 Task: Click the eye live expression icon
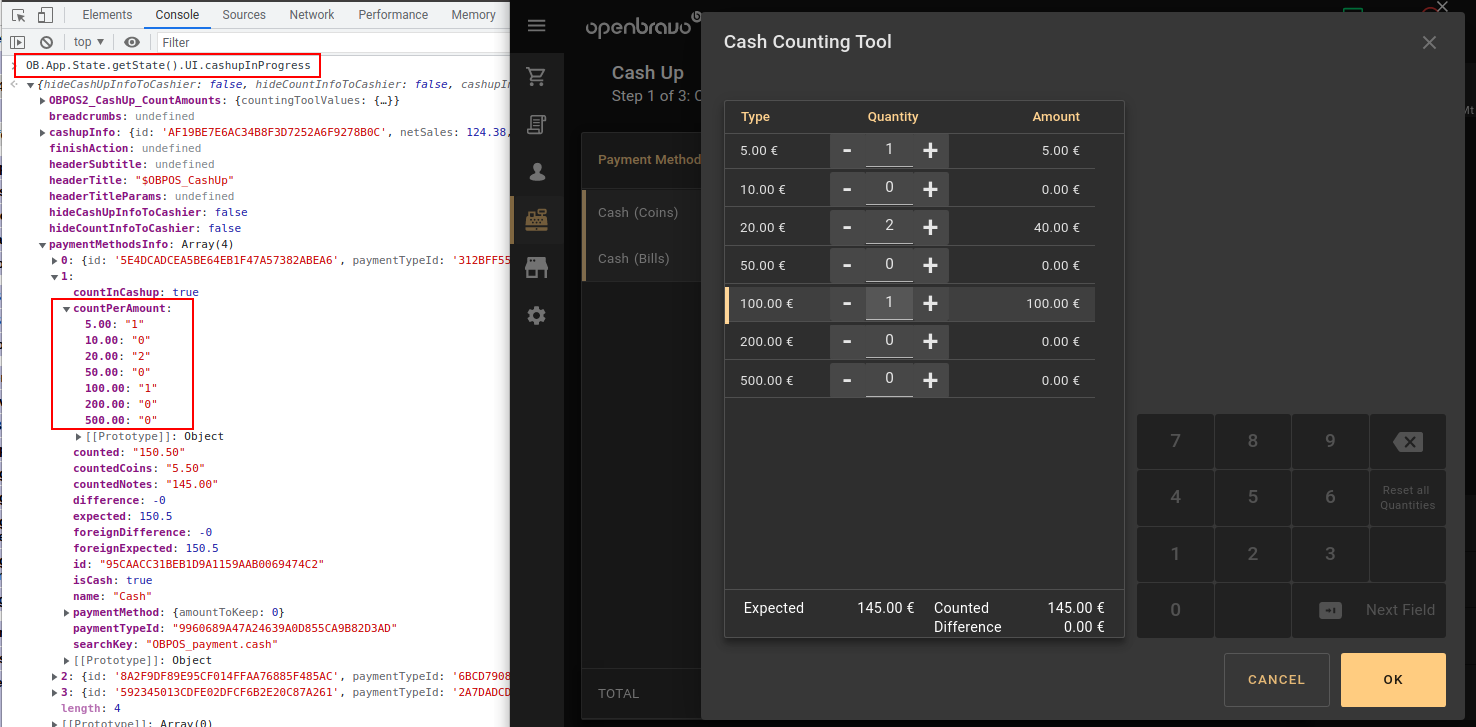pos(132,42)
